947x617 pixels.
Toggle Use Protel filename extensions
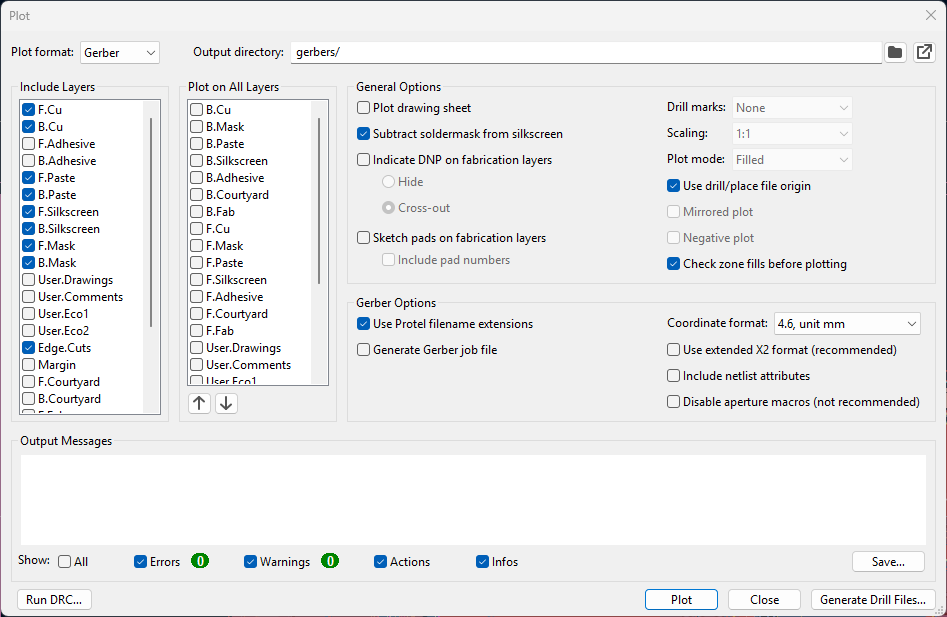click(364, 324)
